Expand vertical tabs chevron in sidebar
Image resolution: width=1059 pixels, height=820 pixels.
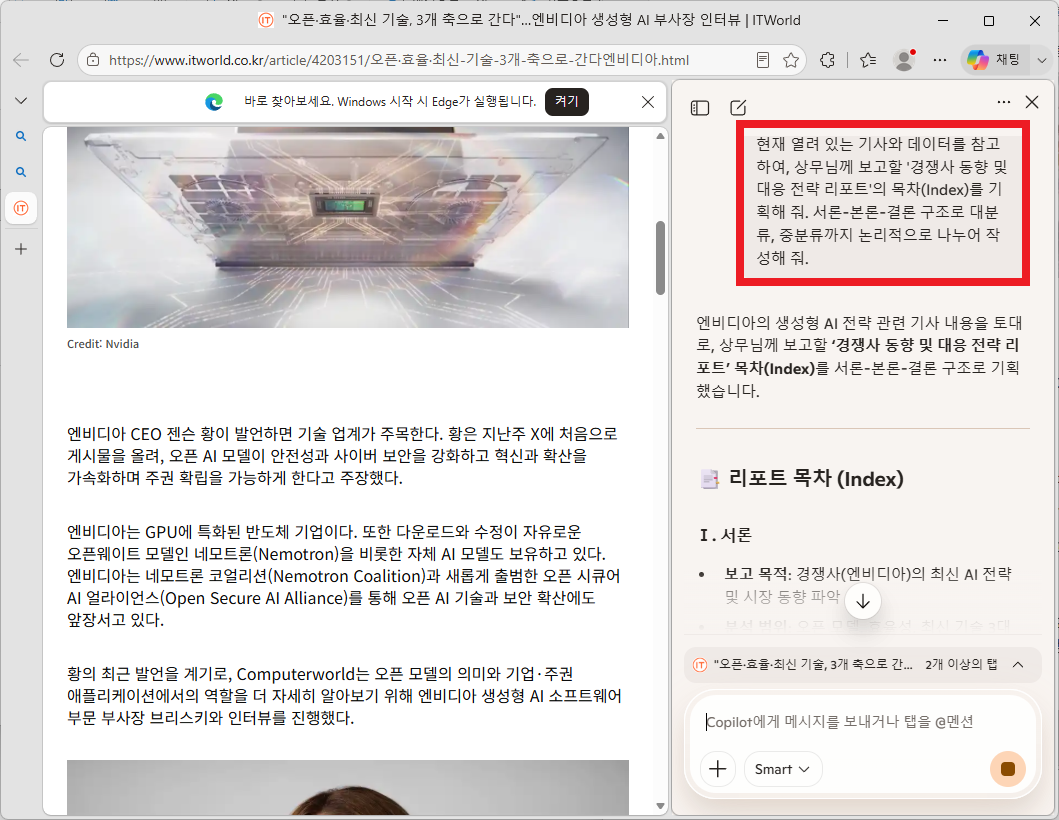[21, 101]
